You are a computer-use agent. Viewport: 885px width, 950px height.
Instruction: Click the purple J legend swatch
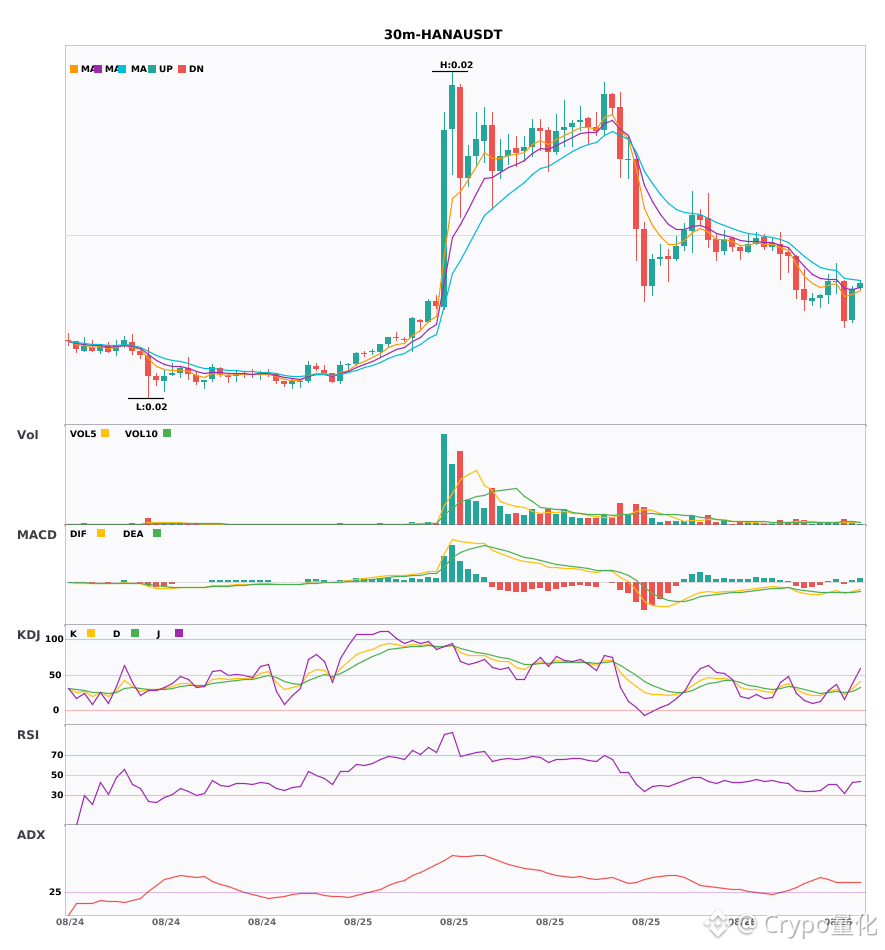[179, 633]
